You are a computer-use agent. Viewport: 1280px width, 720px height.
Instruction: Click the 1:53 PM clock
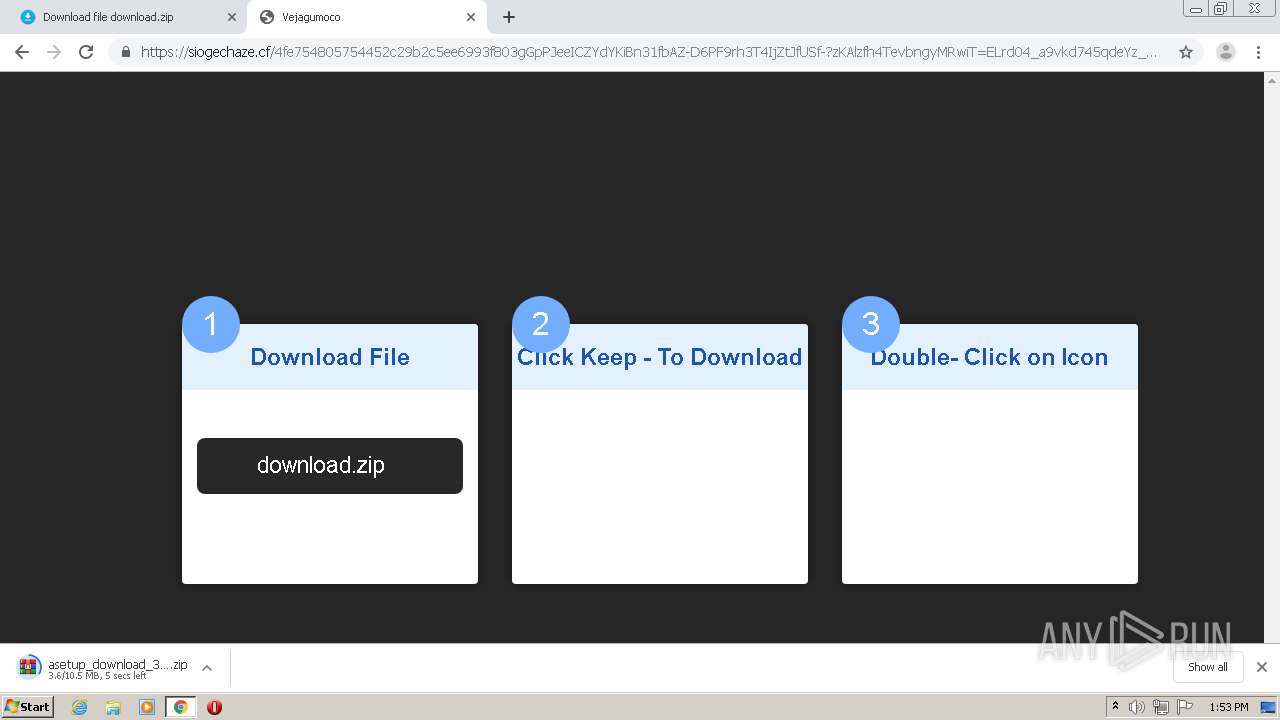tap(1229, 707)
